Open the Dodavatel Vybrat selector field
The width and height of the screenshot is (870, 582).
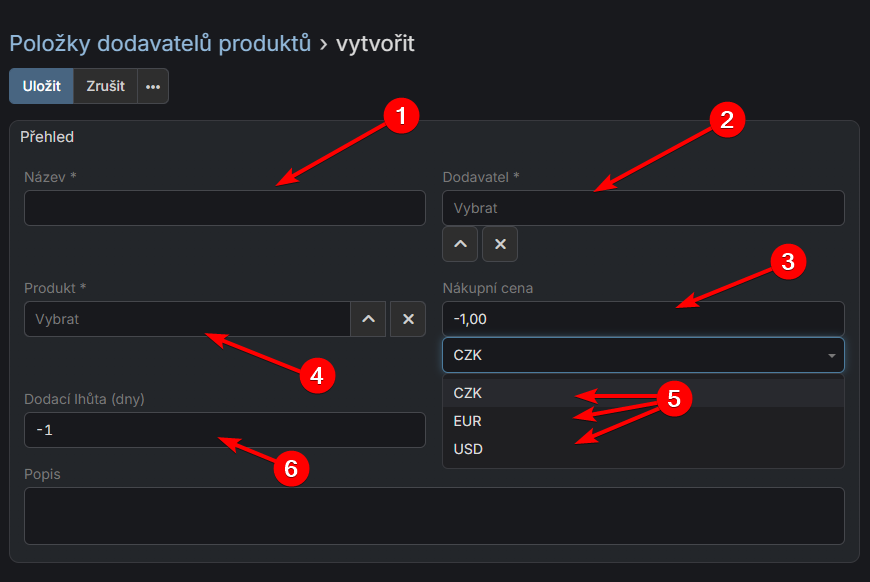click(643, 208)
